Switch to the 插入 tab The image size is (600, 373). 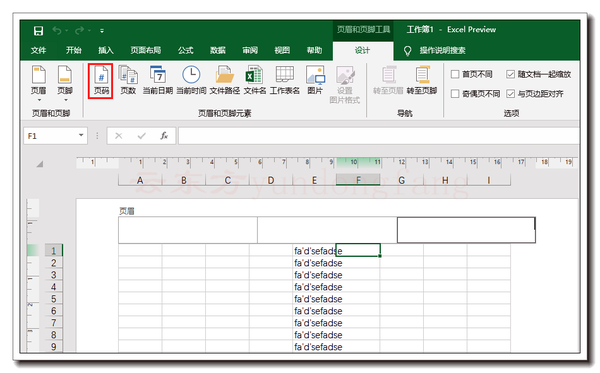106,50
